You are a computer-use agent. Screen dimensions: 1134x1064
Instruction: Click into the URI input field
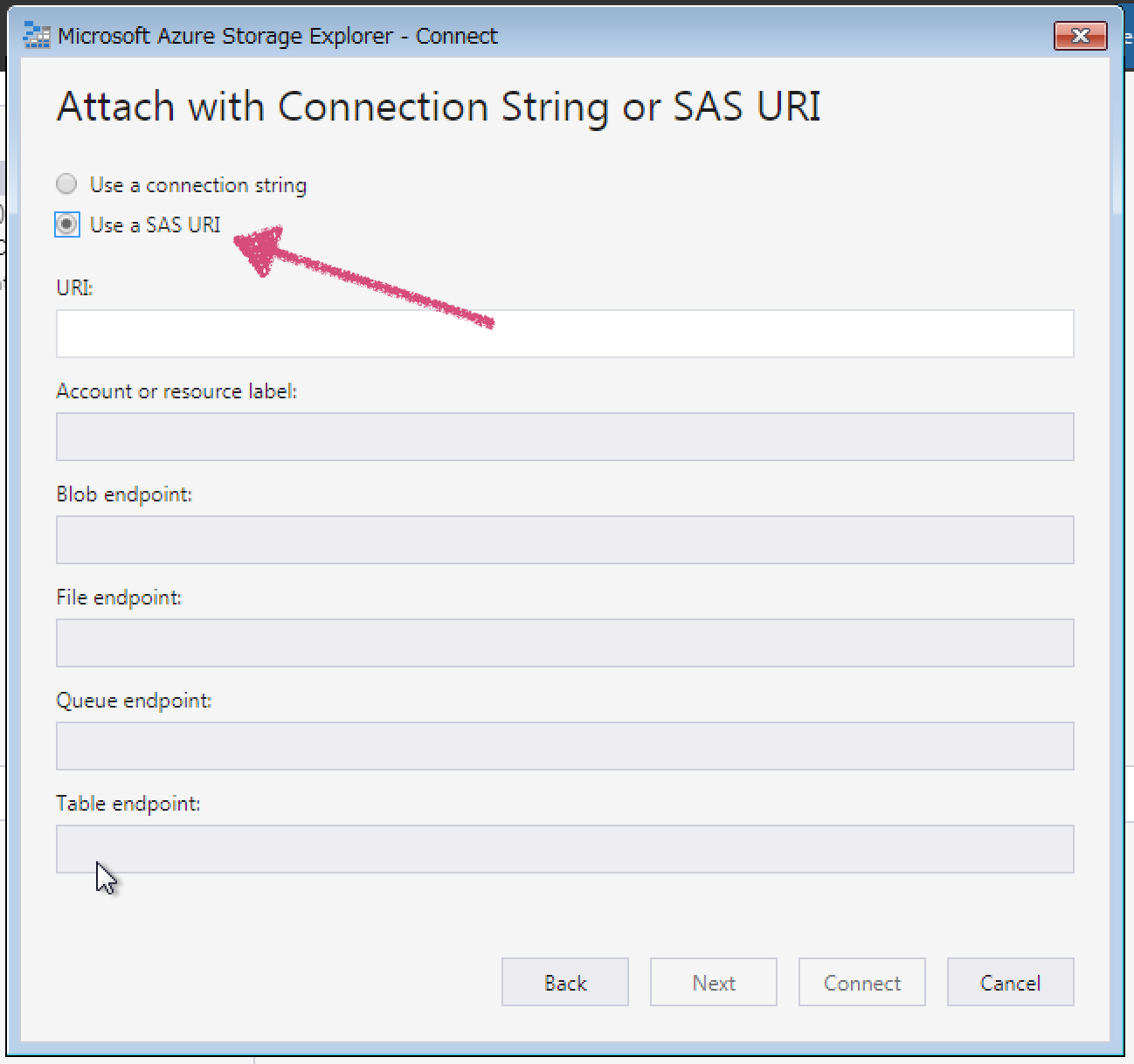tap(565, 334)
